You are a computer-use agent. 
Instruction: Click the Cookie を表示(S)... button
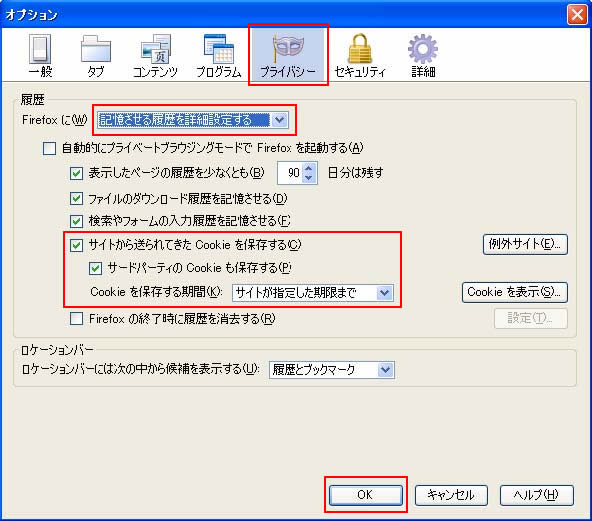pos(515,292)
